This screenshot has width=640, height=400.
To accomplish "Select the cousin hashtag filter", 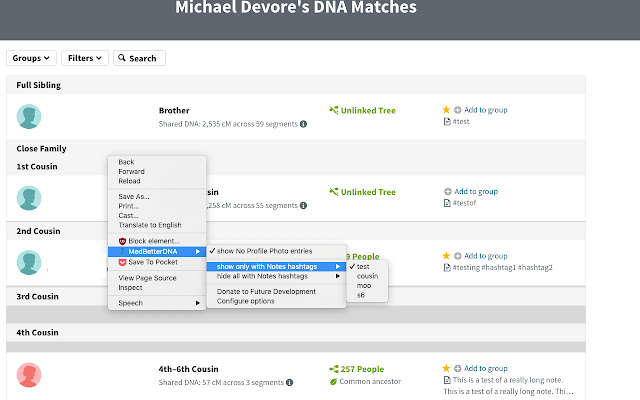I will point(367,276).
